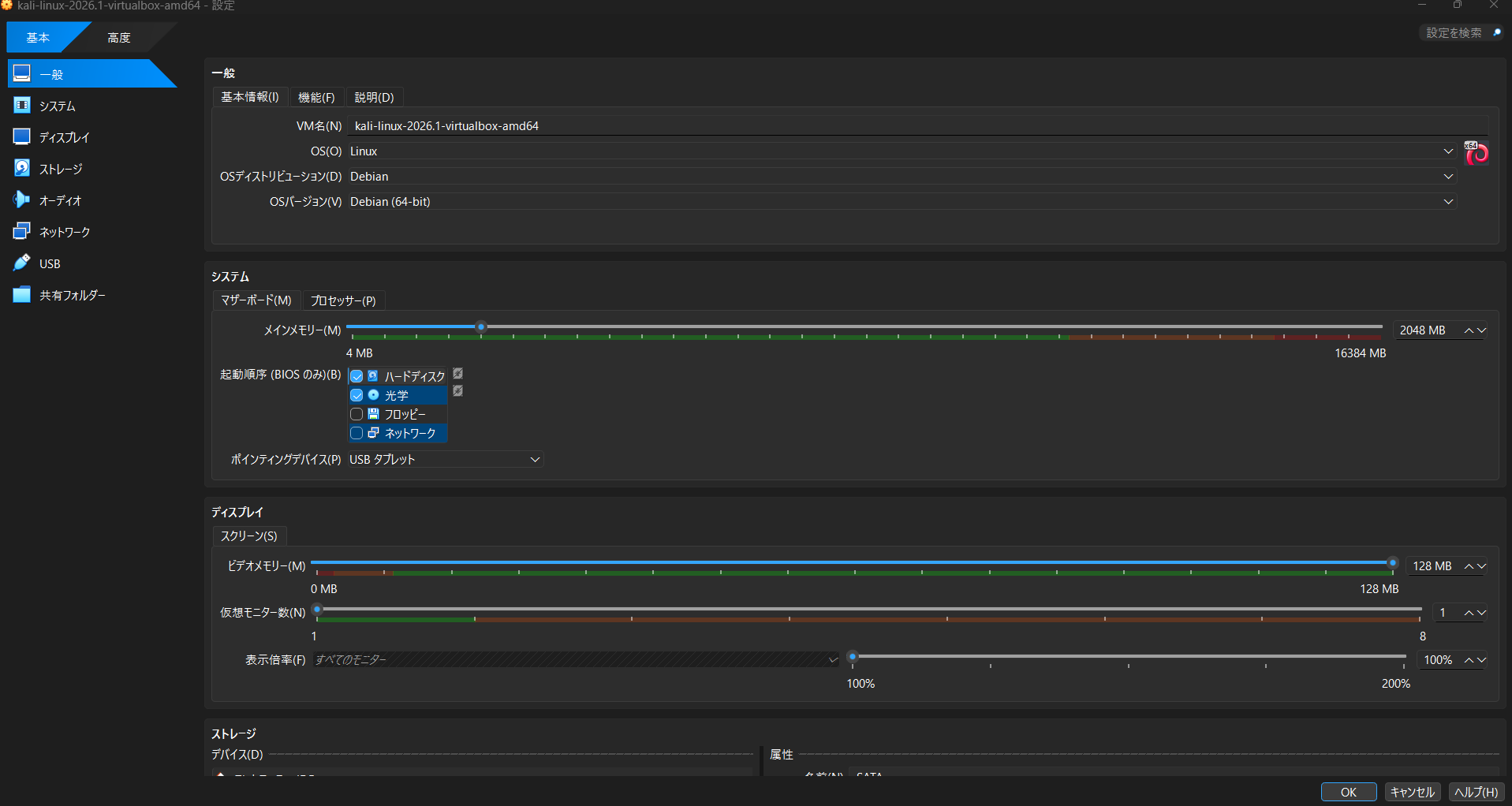Click the OK button
1512x806 pixels.
coord(1349,792)
